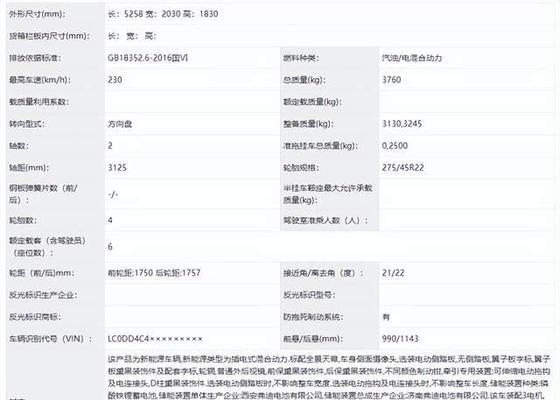Viewport: 560px width, 400px height.
Task: Click the 防抱死制动系统 value 有
Action: pyautogui.click(x=386, y=317)
